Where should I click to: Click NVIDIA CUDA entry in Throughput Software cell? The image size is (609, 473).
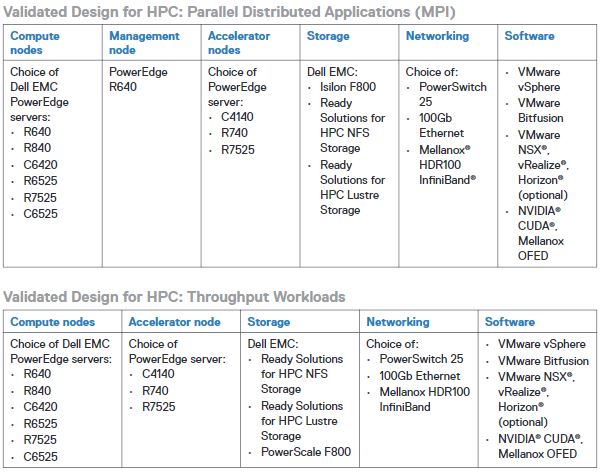coord(541,446)
